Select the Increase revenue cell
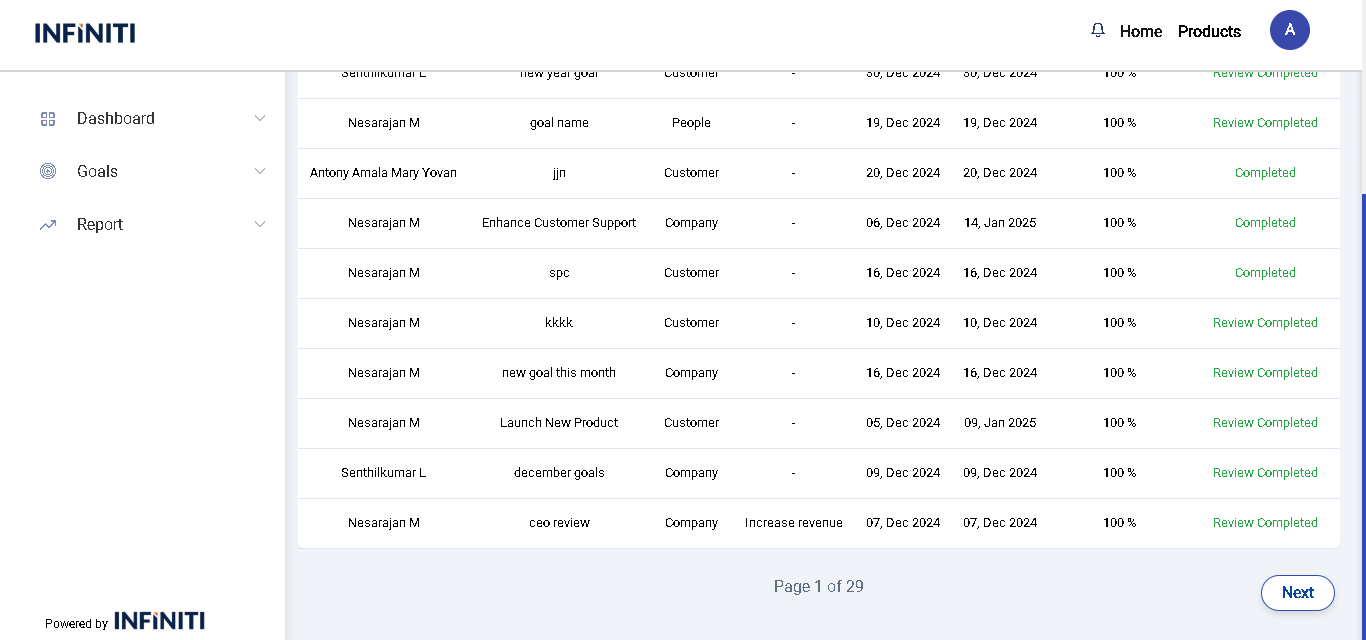The height and width of the screenshot is (640, 1366). pyautogui.click(x=793, y=523)
